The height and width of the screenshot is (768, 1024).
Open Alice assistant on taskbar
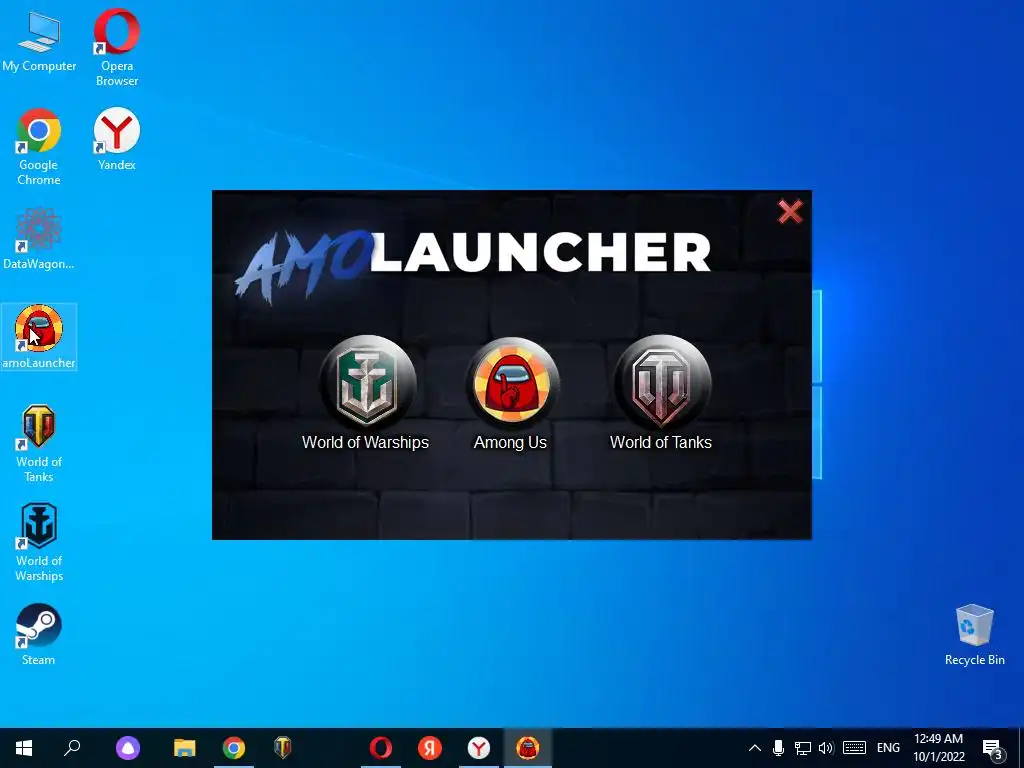pos(128,748)
